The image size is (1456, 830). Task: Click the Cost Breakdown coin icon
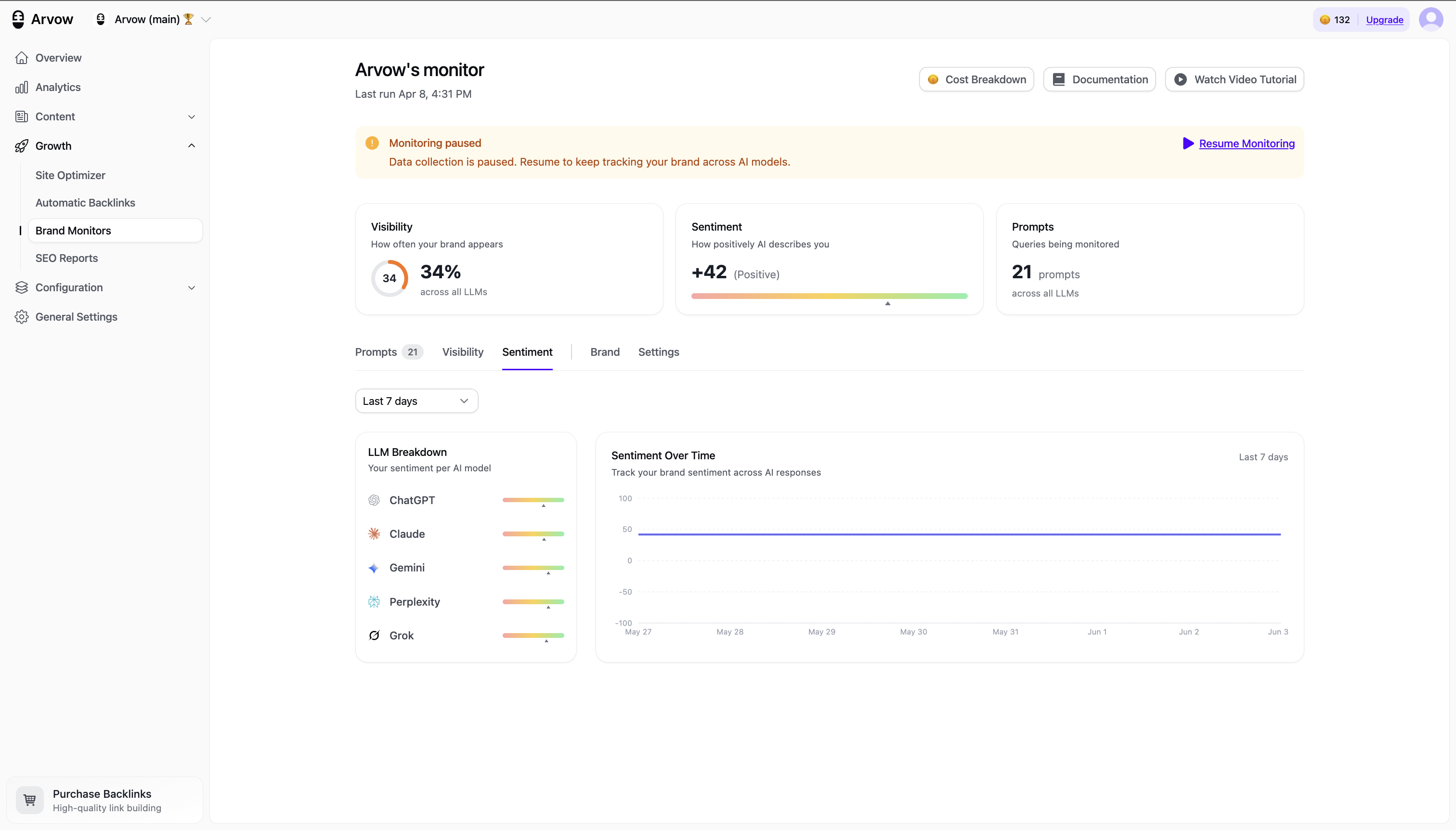pos(933,79)
